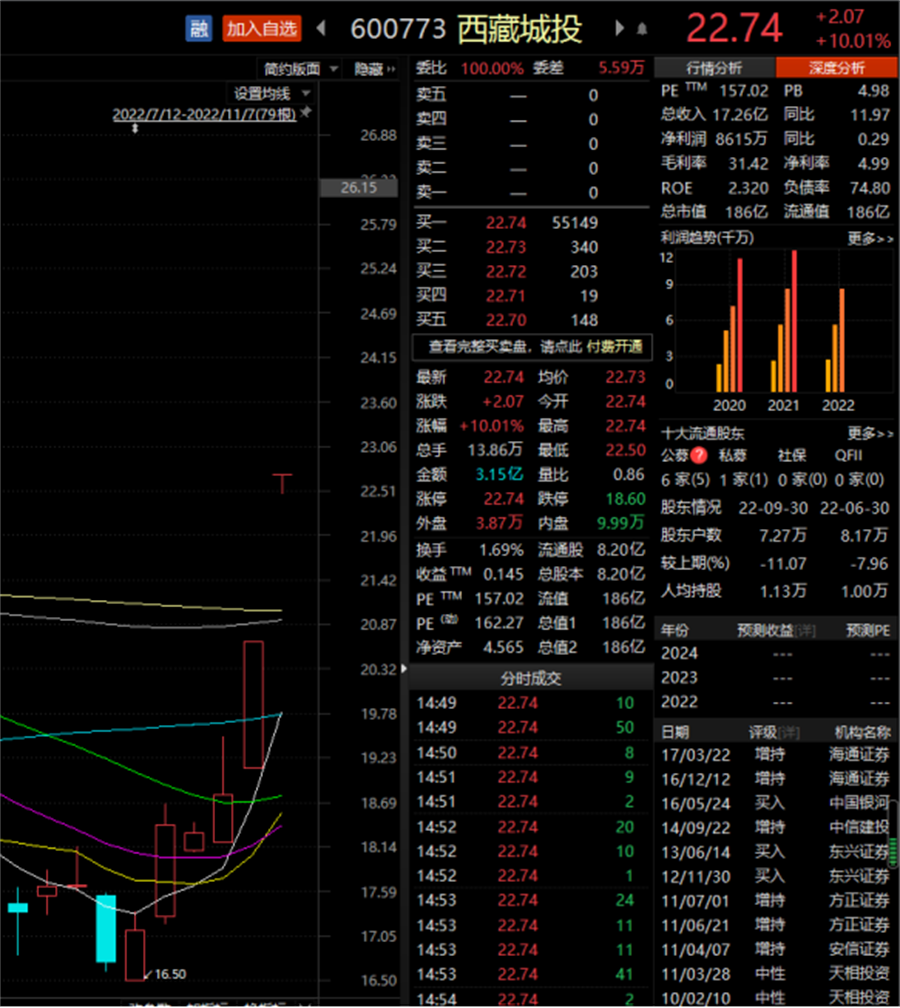Select the 买二 bid price 22.73
This screenshot has height=1008, width=900.
pyautogui.click(x=506, y=248)
